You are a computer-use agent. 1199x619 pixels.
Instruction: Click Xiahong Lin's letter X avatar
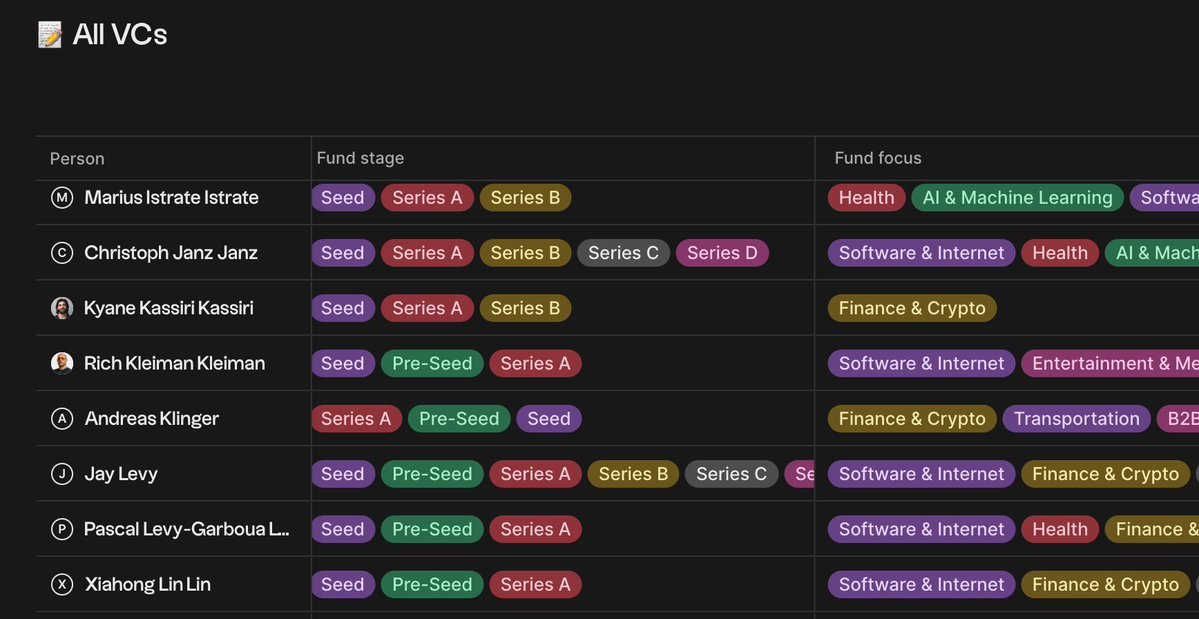pos(62,584)
